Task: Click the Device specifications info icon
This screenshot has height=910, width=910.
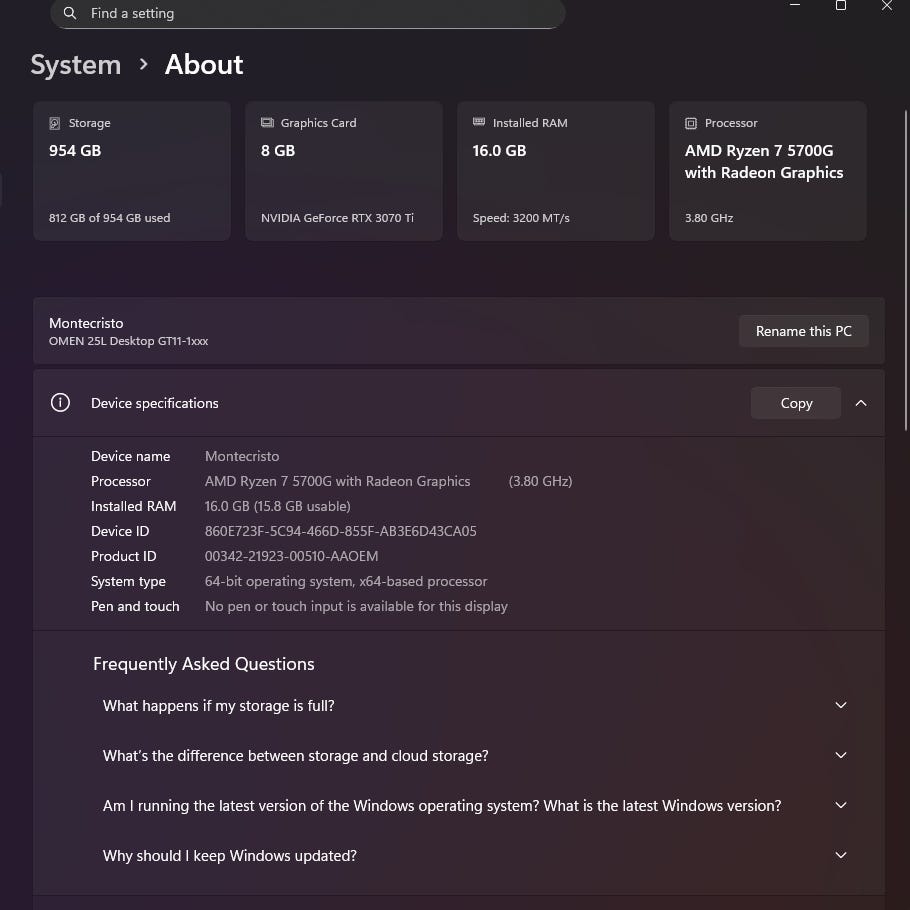Action: [60, 403]
